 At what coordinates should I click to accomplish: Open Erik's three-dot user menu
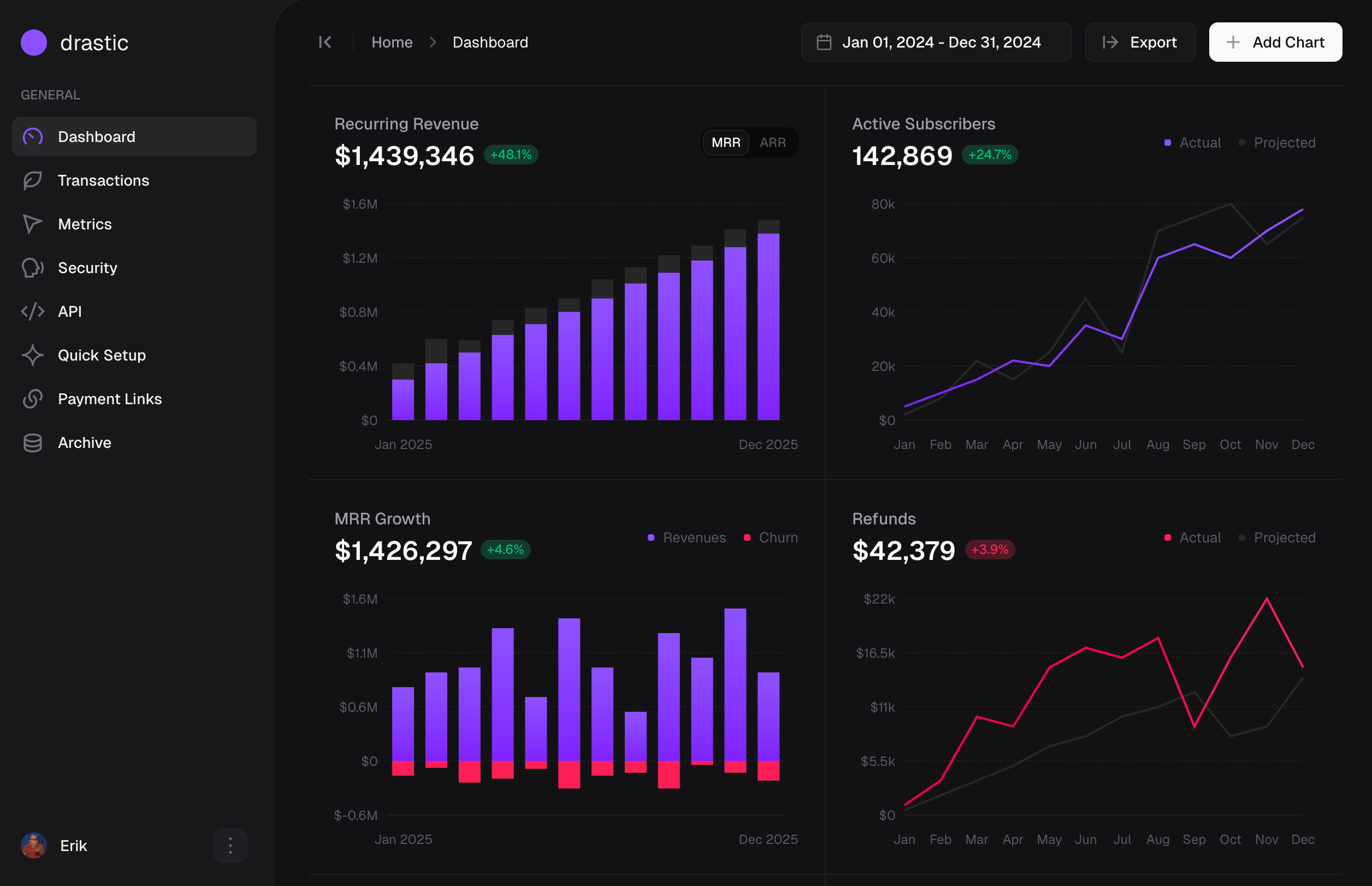pyautogui.click(x=230, y=846)
